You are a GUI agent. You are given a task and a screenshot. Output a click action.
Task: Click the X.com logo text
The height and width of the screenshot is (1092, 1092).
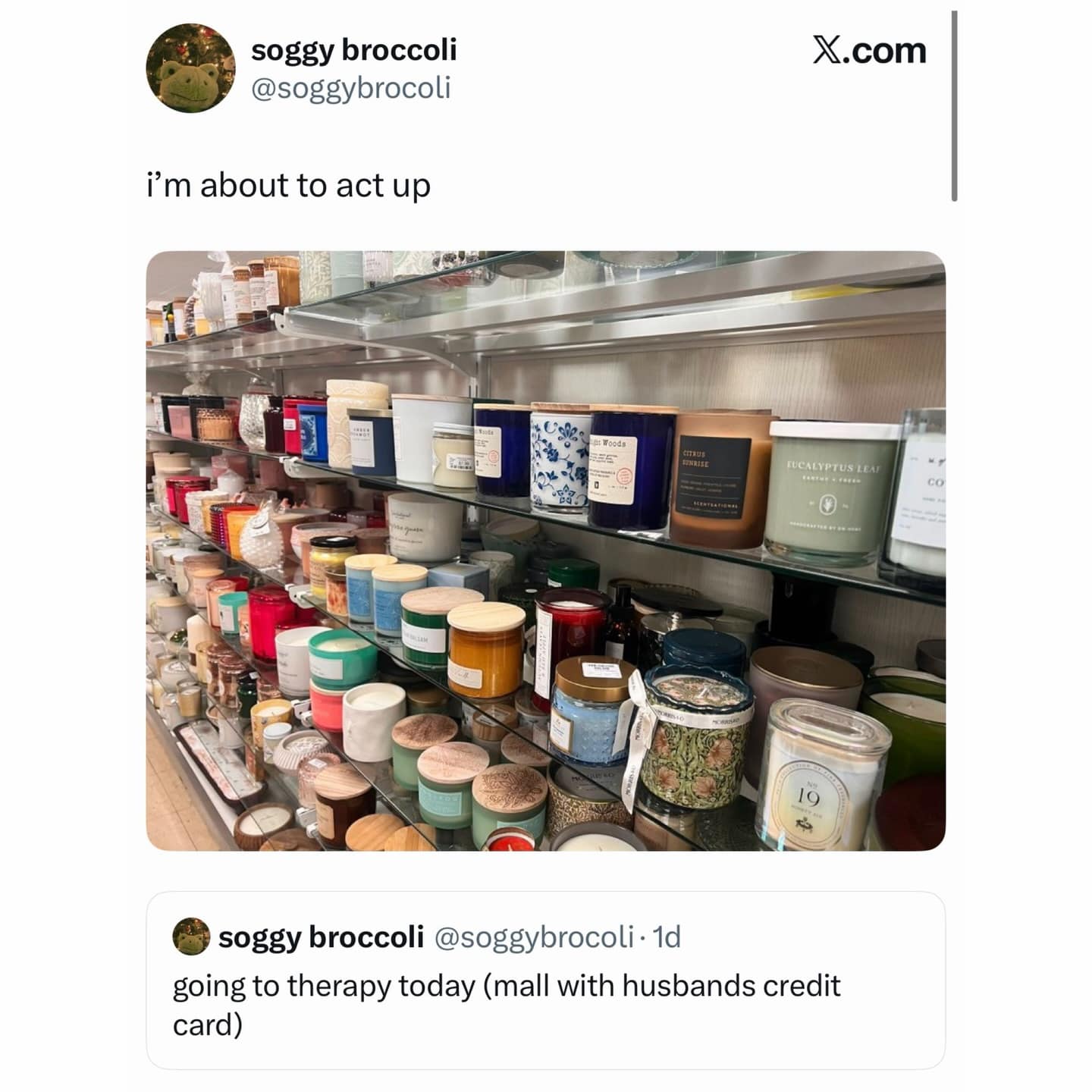click(870, 51)
